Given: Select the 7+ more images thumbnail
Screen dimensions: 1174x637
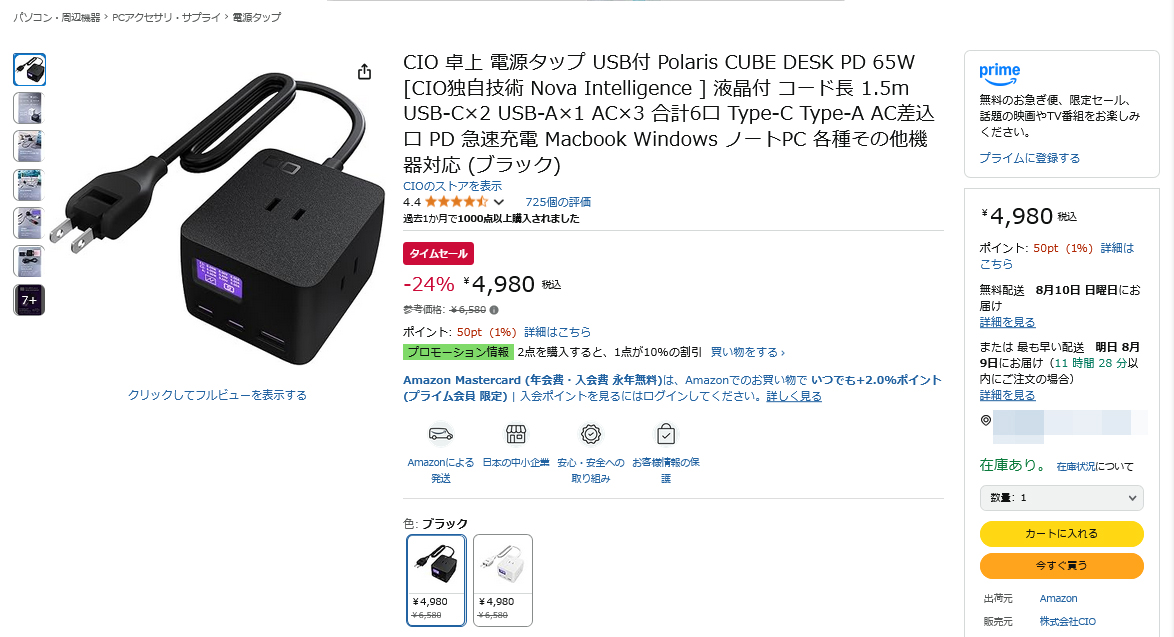Looking at the screenshot, I should pos(29,300).
